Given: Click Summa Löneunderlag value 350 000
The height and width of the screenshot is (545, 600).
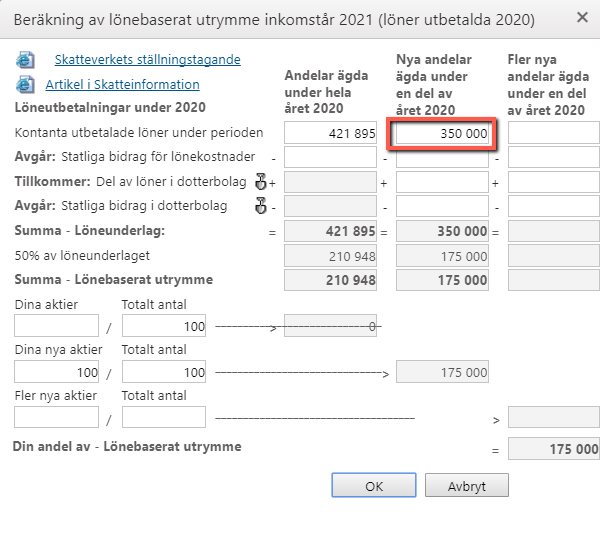Looking at the screenshot, I should [442, 231].
